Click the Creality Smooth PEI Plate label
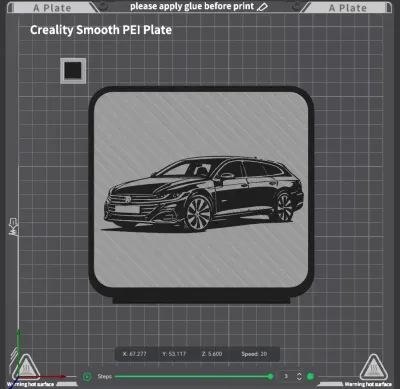 click(101, 30)
